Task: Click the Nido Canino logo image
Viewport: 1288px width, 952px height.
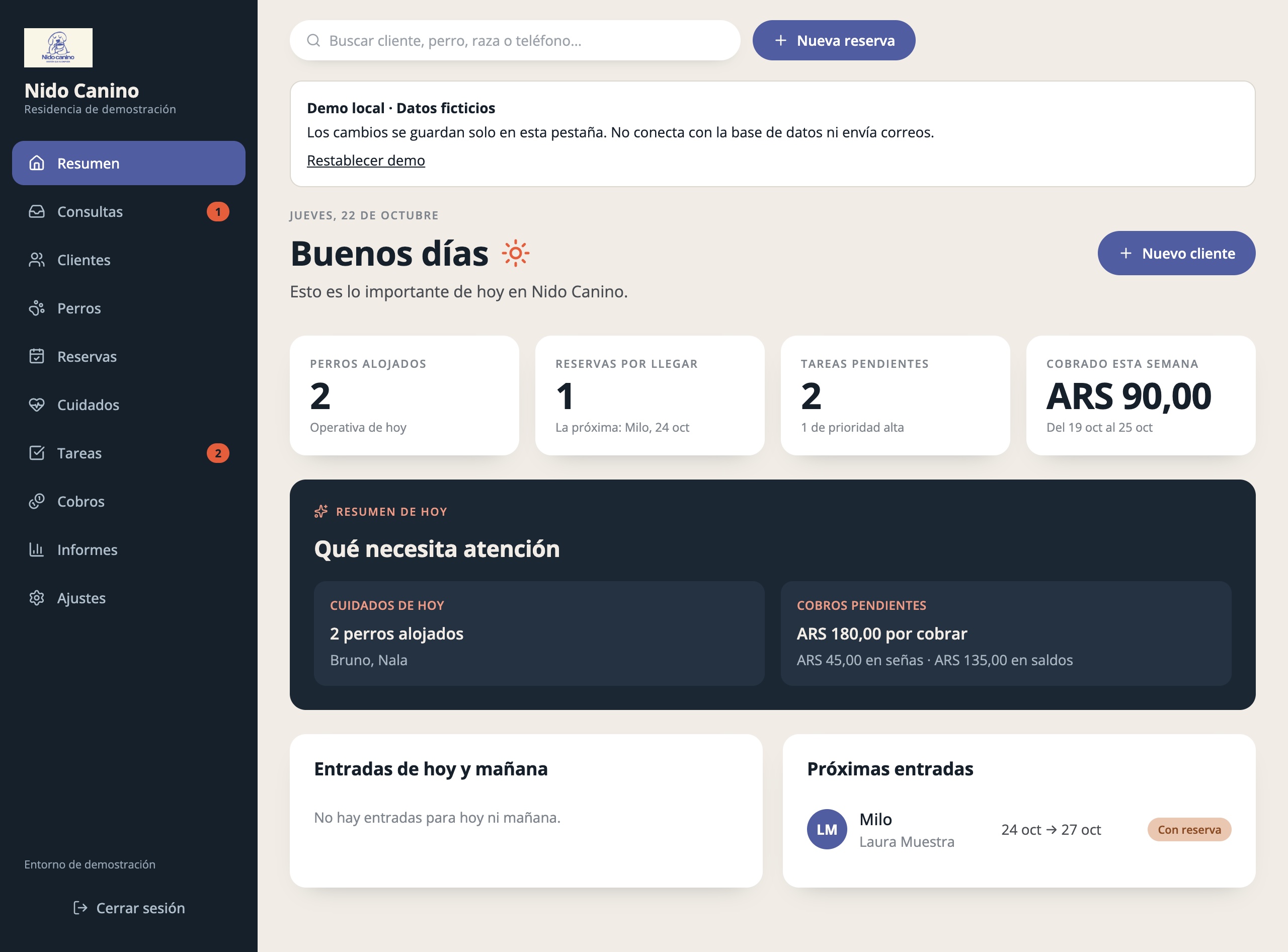Action: (x=58, y=48)
